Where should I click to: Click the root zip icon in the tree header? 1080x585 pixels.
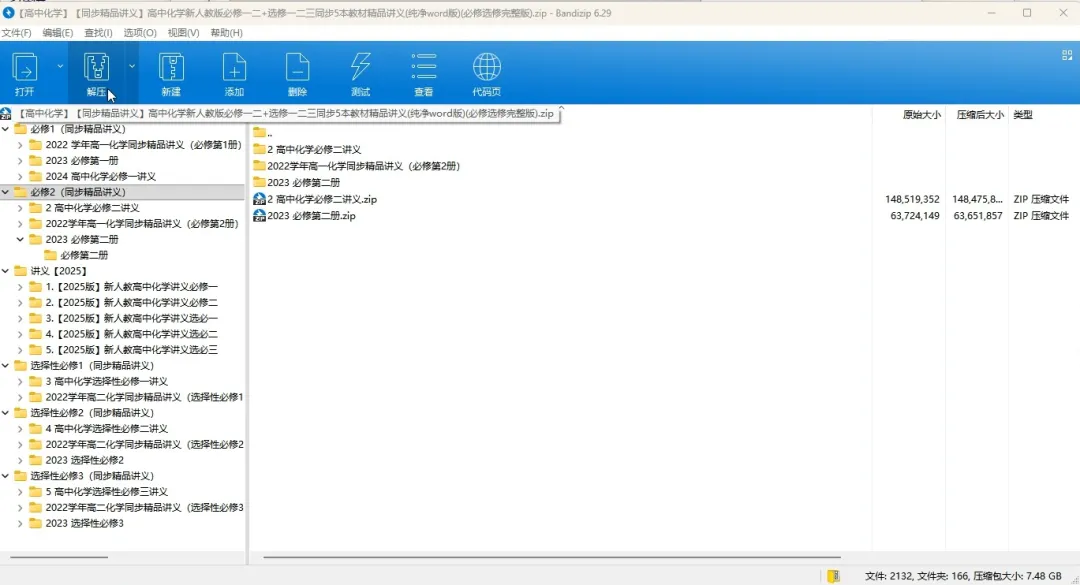(x=6, y=114)
